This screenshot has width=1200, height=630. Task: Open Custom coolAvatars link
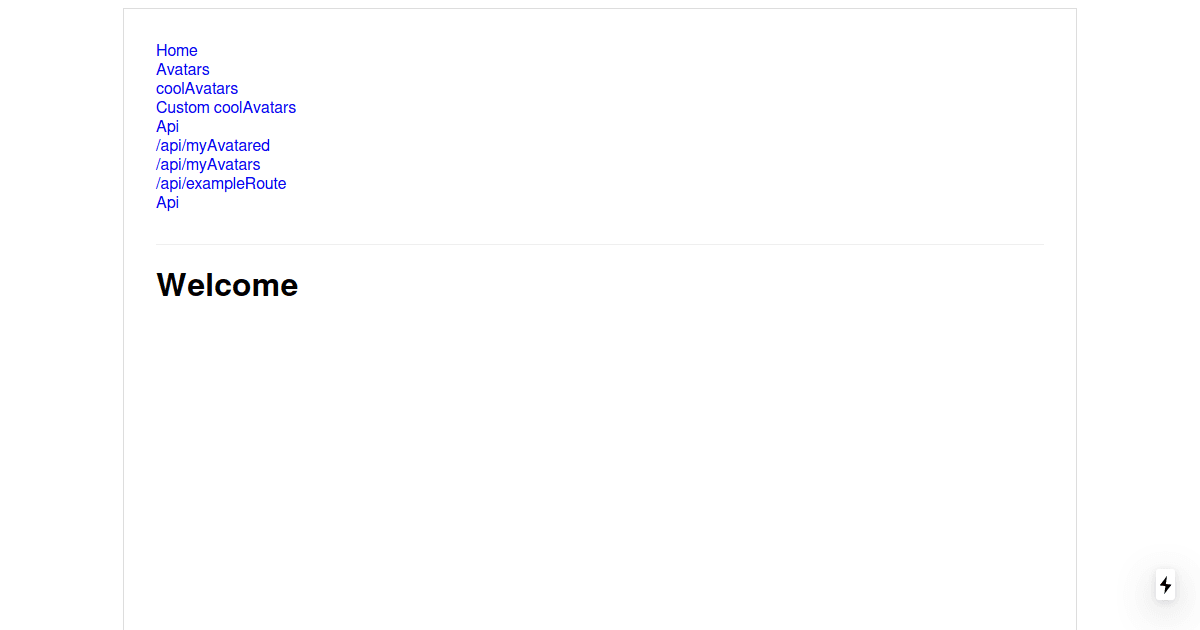[x=226, y=108]
